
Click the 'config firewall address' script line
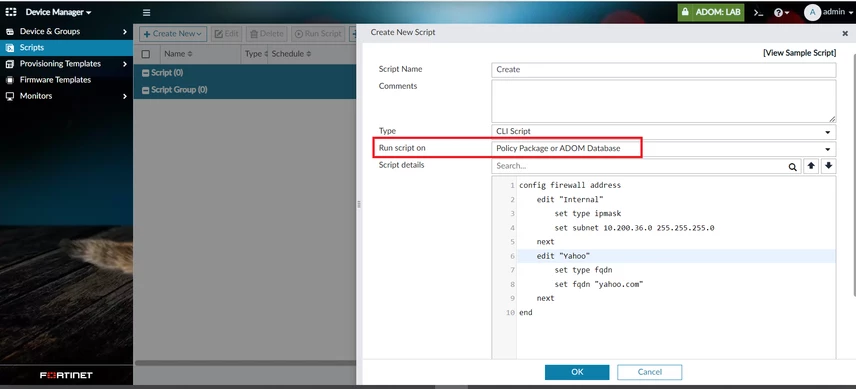569,185
